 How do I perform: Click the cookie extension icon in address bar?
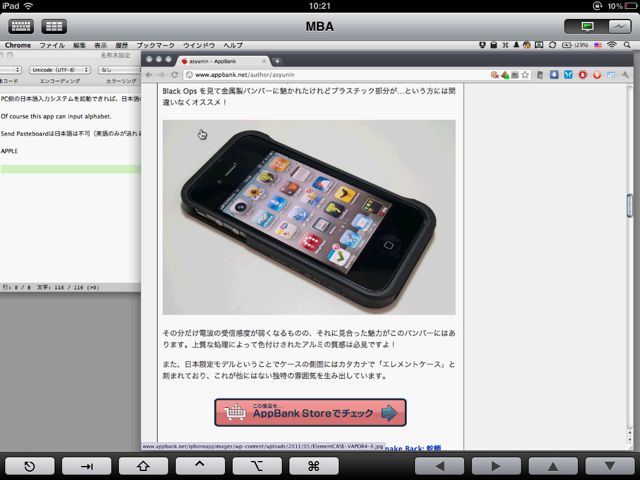click(x=495, y=75)
